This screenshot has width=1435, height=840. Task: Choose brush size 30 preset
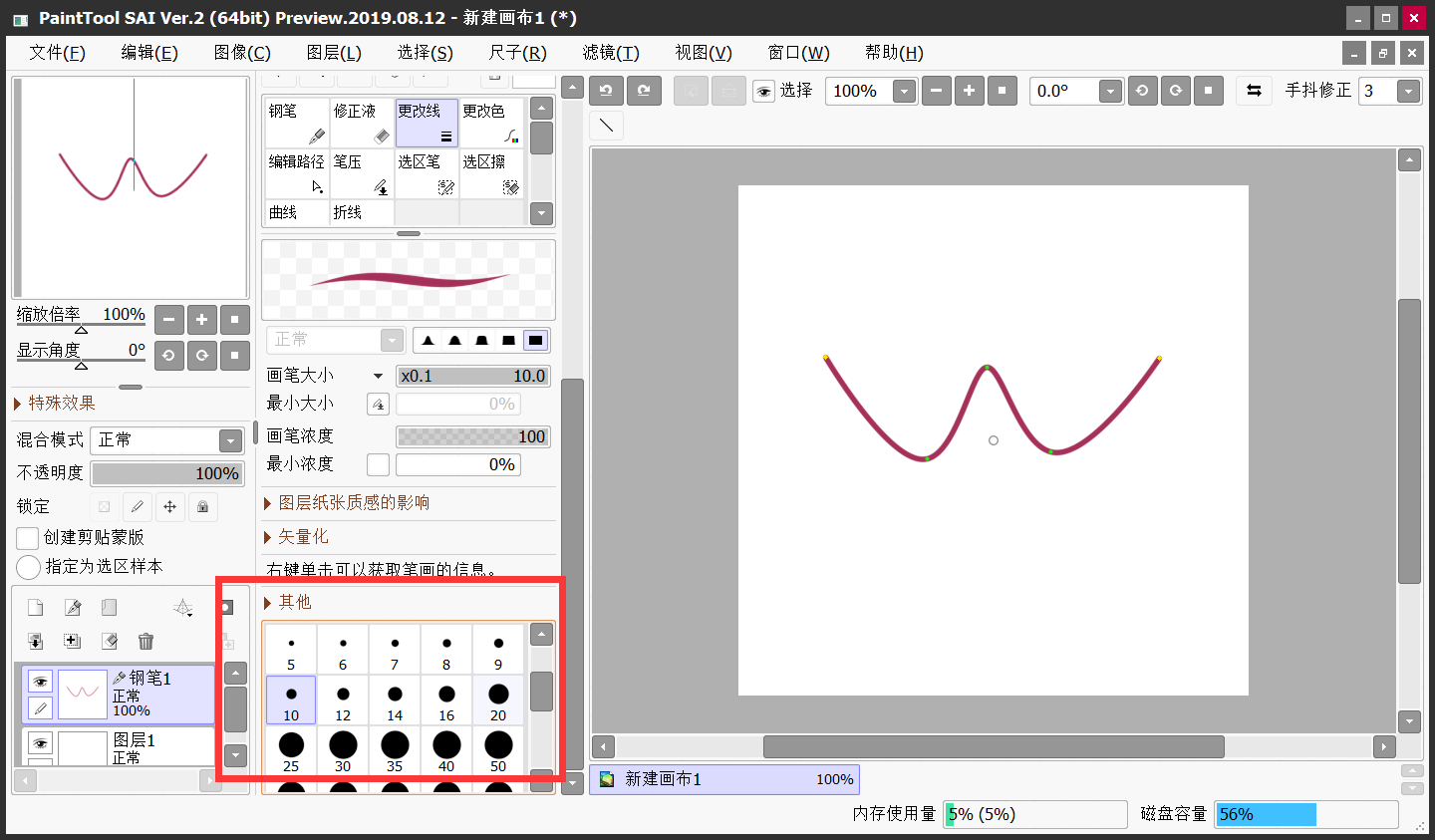(x=343, y=751)
